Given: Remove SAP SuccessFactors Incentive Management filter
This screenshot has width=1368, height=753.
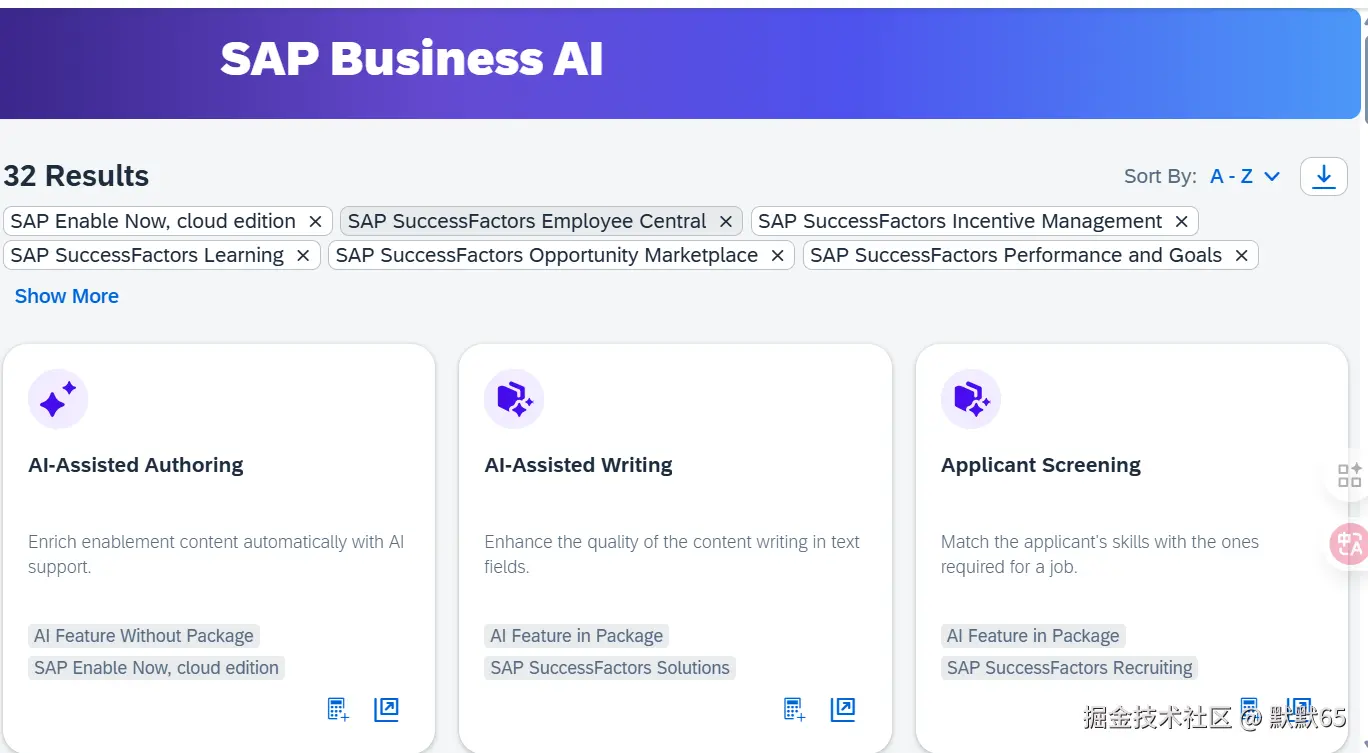Looking at the screenshot, I should pos(1181,222).
